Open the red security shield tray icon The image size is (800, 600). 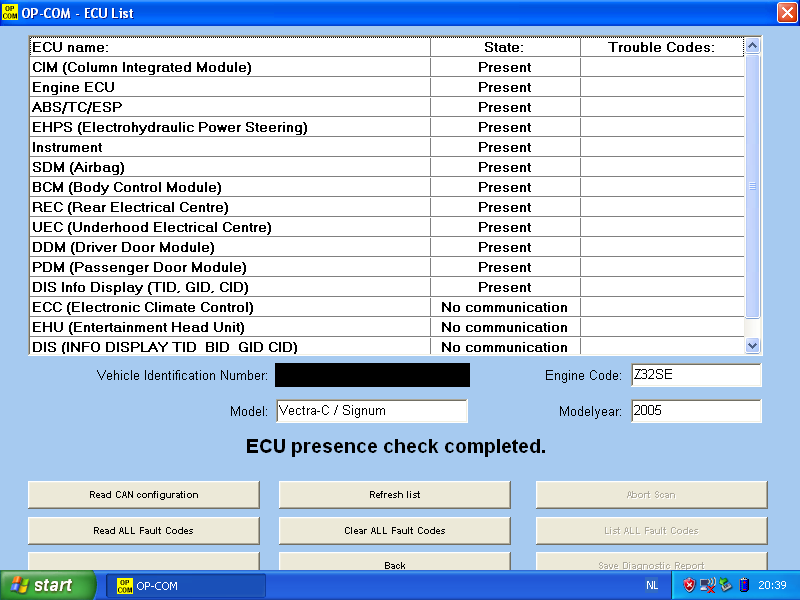tap(689, 585)
